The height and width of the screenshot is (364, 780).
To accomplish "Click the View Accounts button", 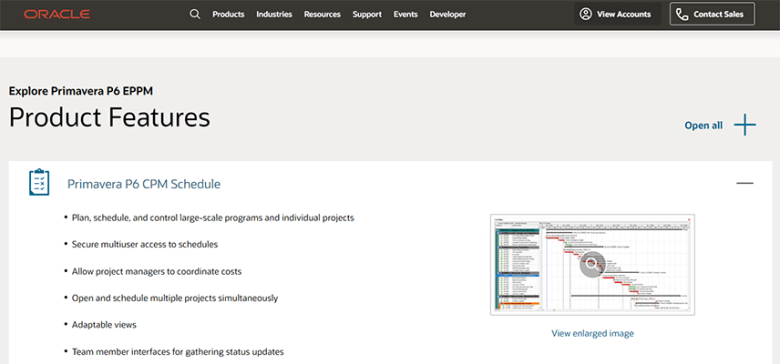I will [617, 14].
